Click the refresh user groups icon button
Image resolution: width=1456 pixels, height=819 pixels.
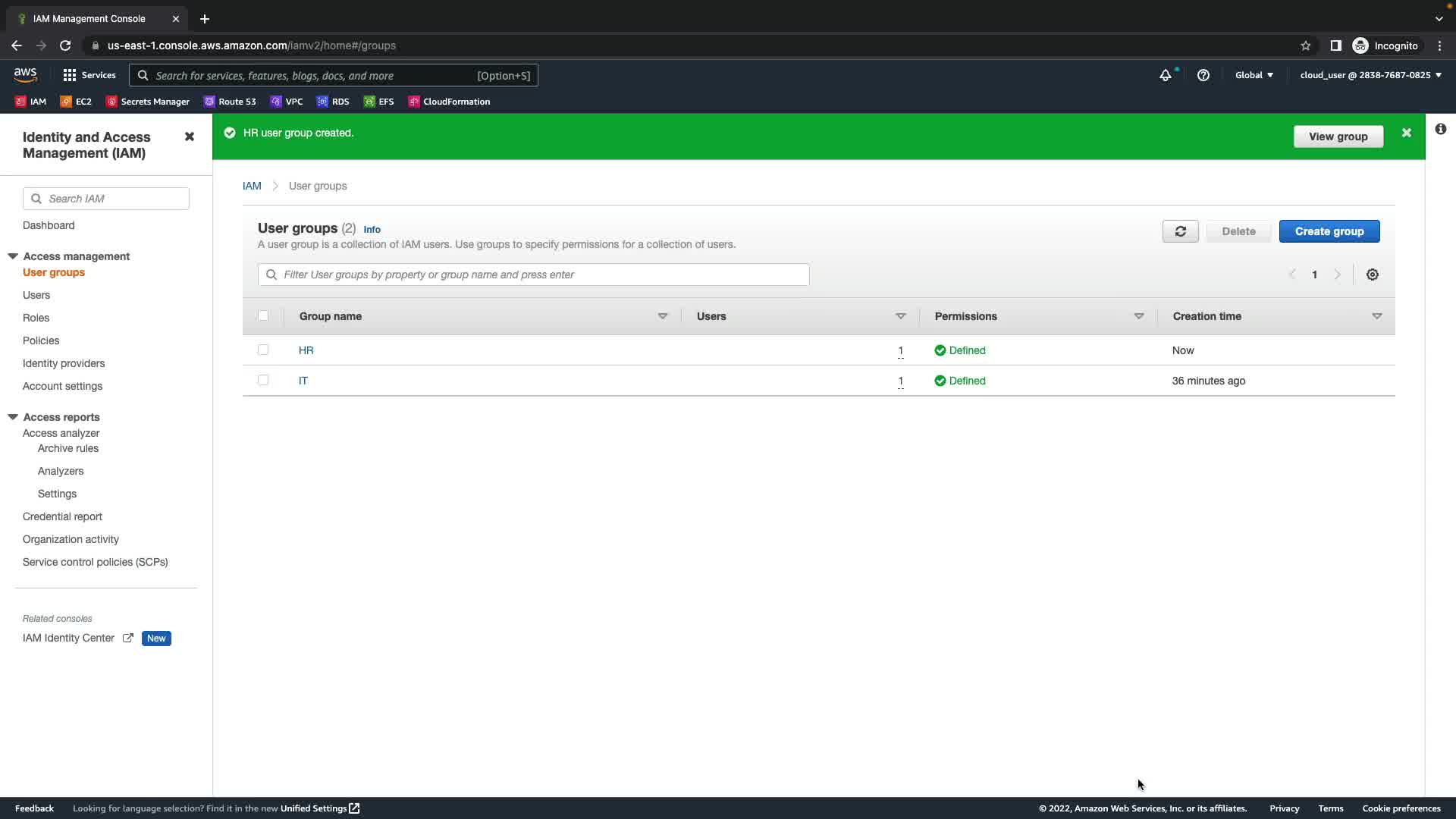[x=1180, y=231]
